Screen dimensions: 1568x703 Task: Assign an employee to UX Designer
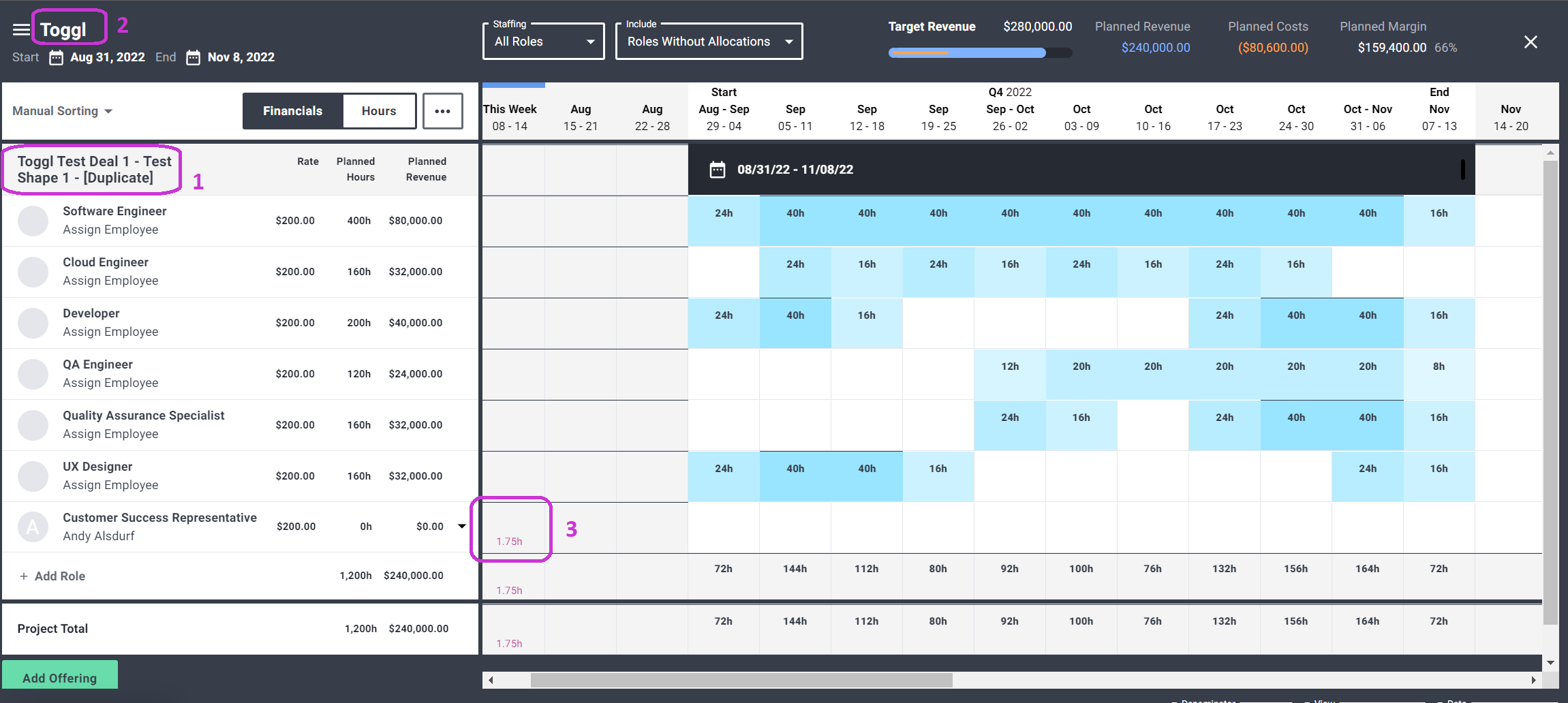(110, 485)
